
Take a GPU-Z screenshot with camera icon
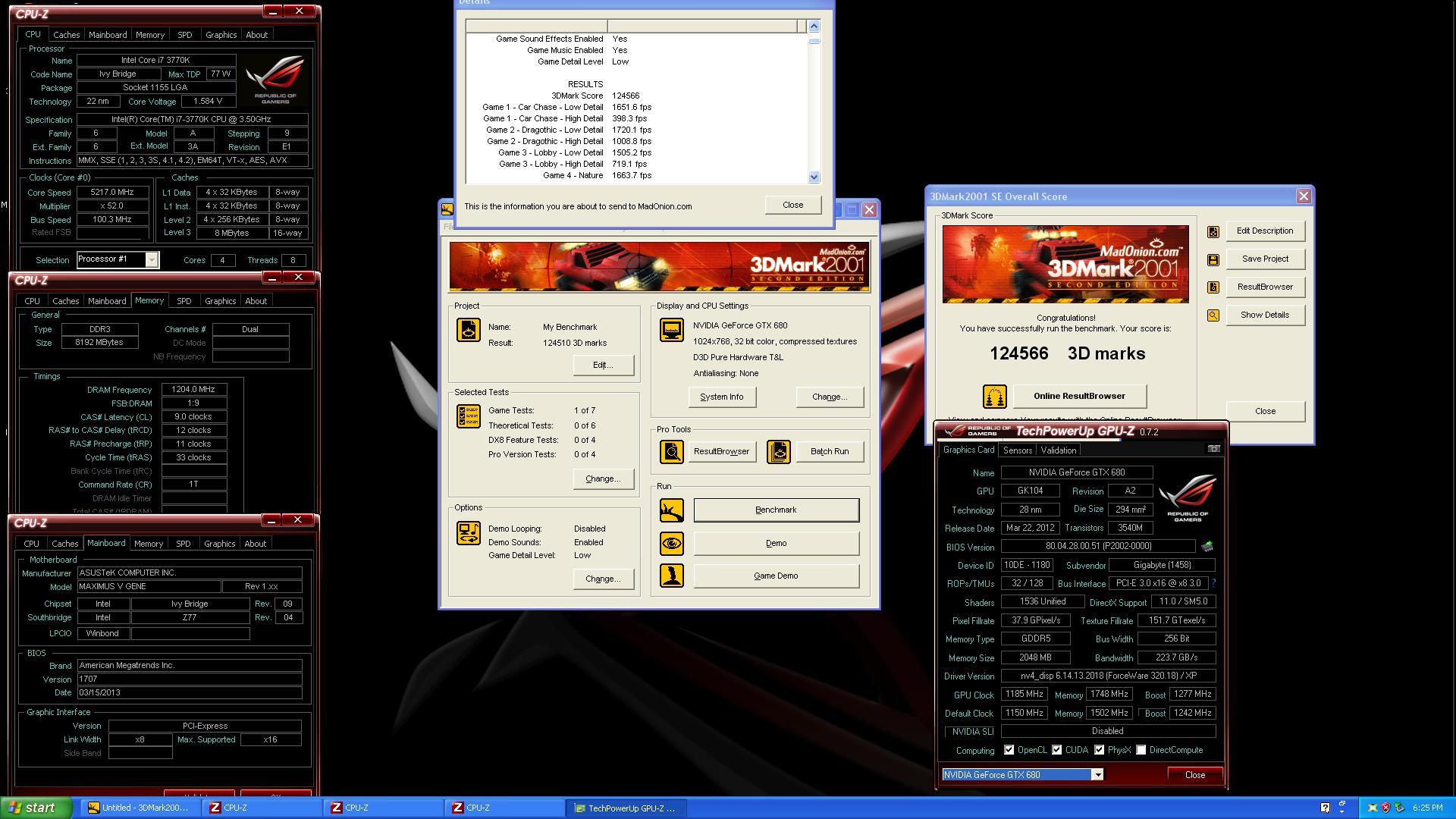click(x=1213, y=449)
